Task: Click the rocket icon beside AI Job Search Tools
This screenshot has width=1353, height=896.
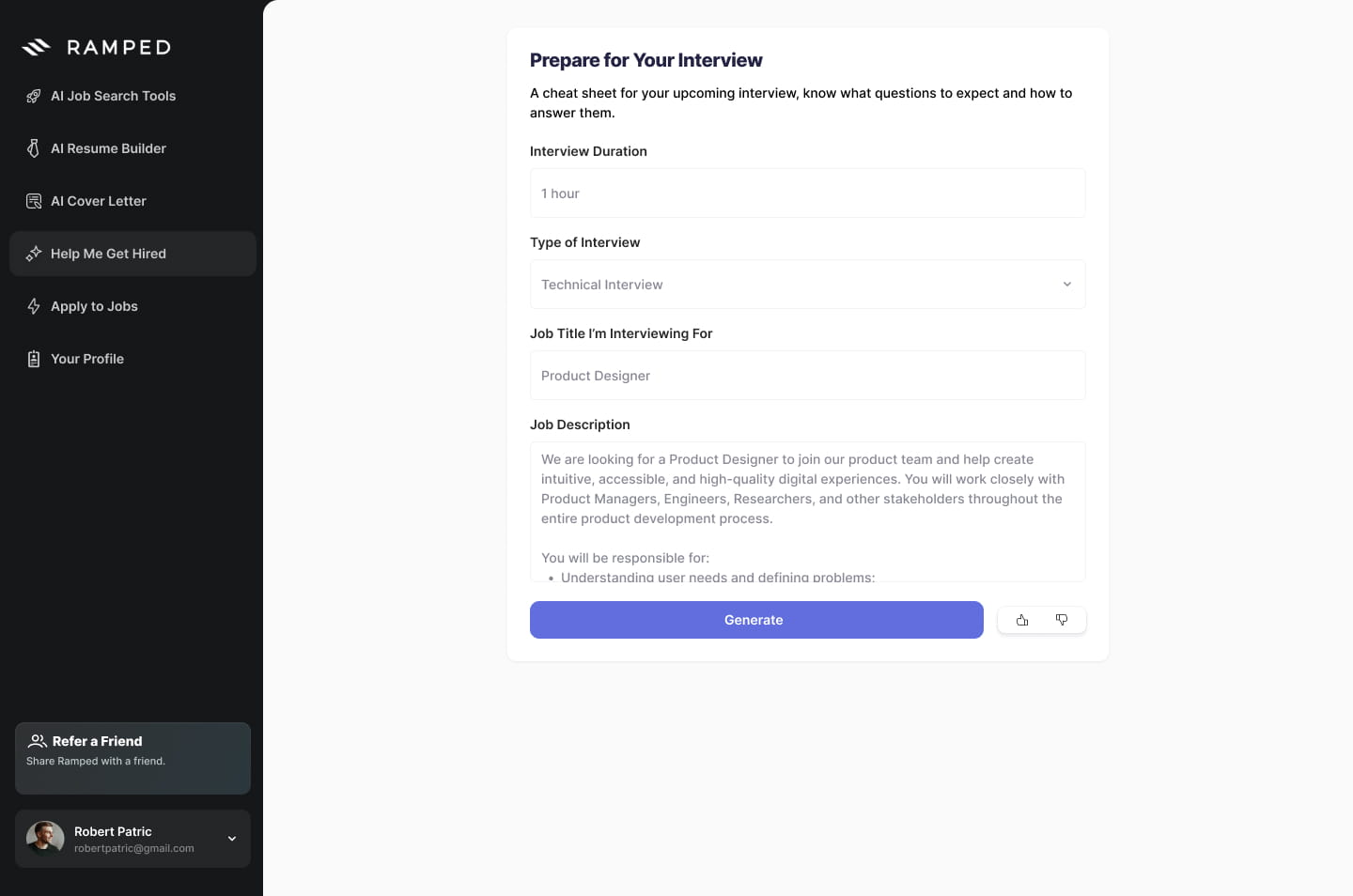Action: pyautogui.click(x=34, y=96)
